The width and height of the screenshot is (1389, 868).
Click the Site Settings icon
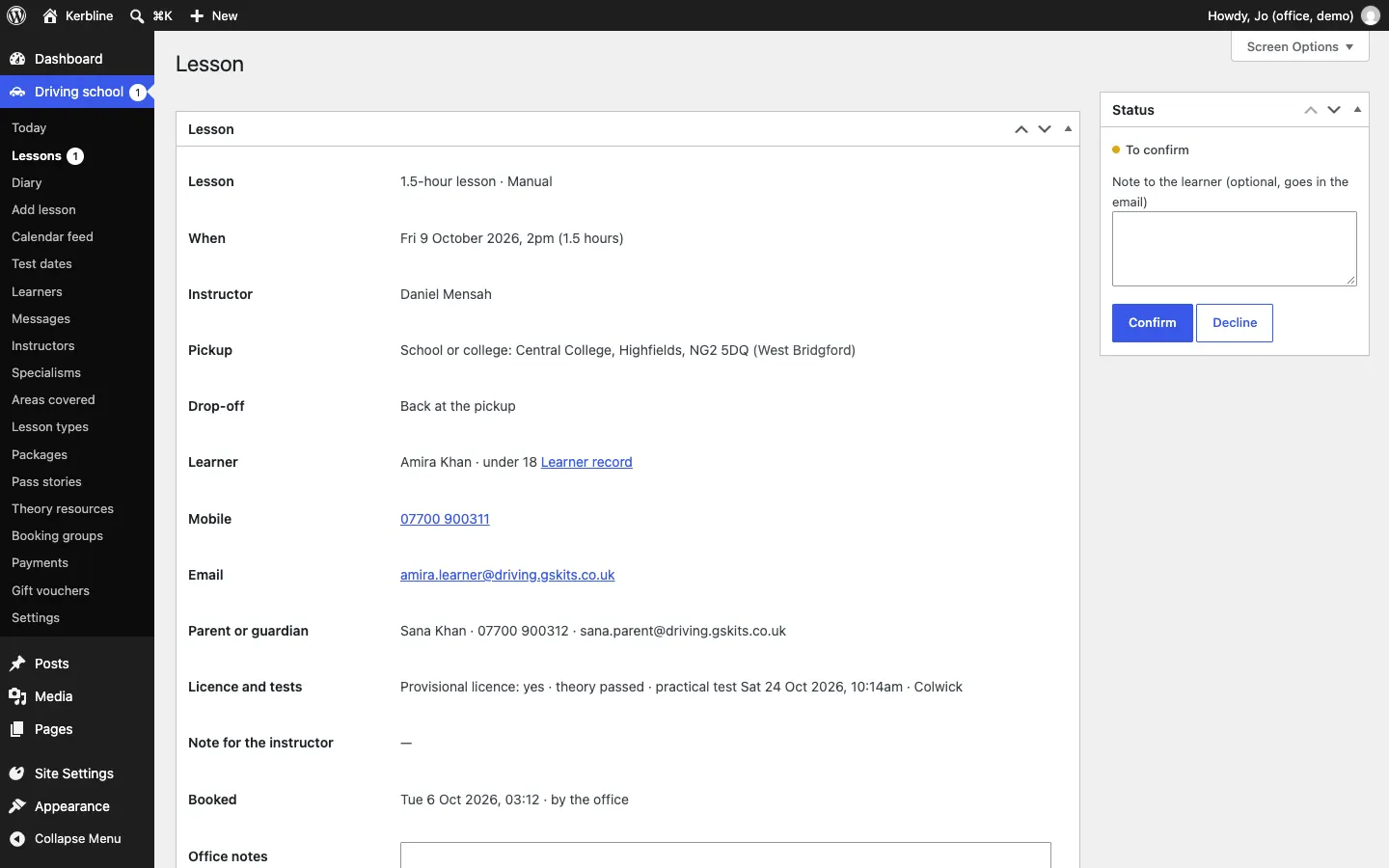coord(17,773)
